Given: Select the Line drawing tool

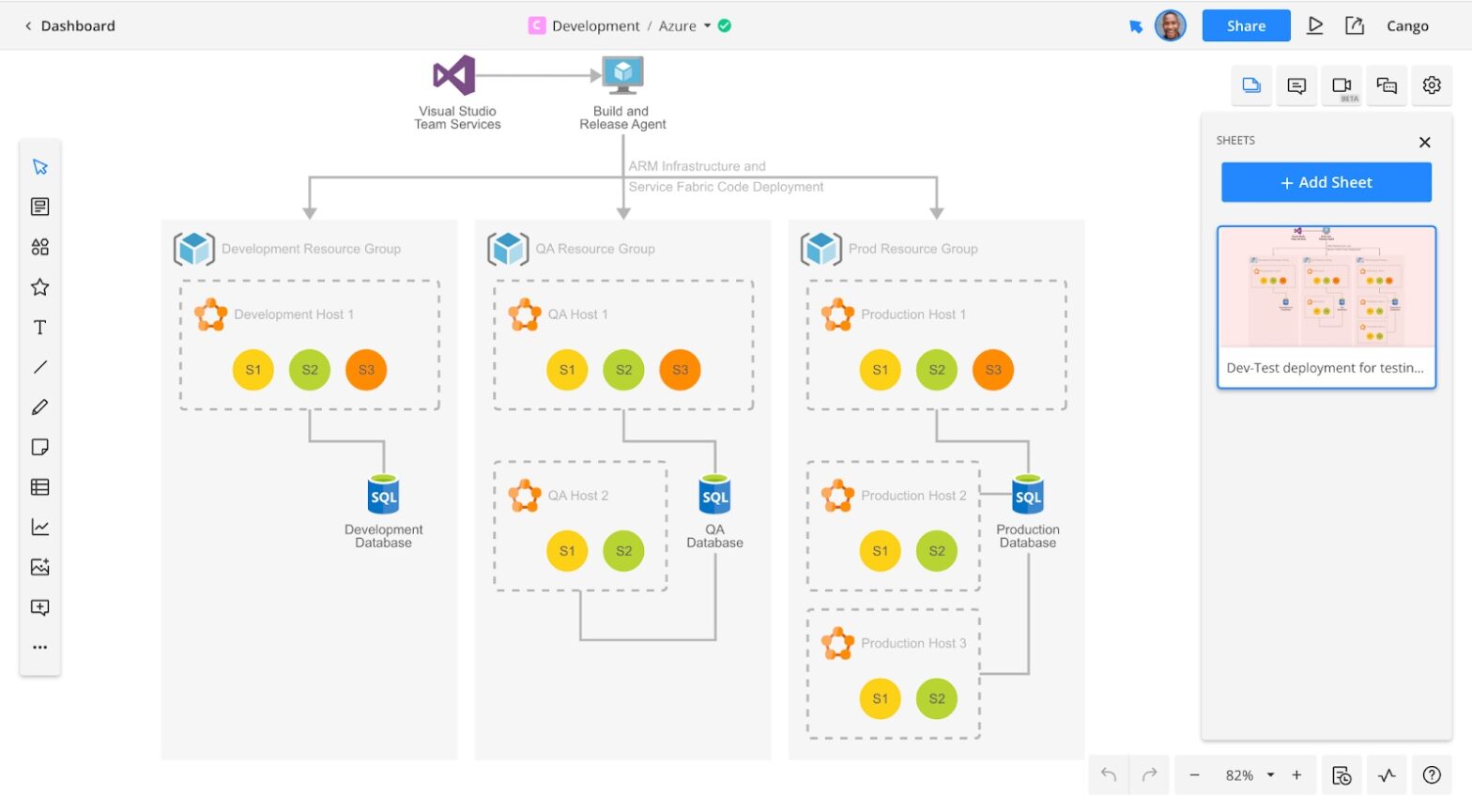Looking at the screenshot, I should click(39, 367).
